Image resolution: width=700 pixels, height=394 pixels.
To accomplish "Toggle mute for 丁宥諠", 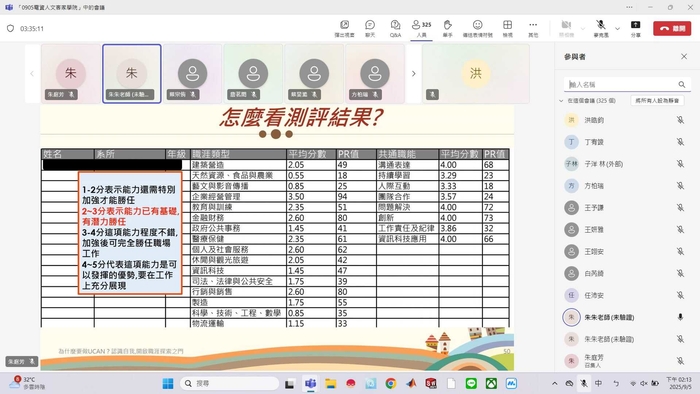I will 680,142.
